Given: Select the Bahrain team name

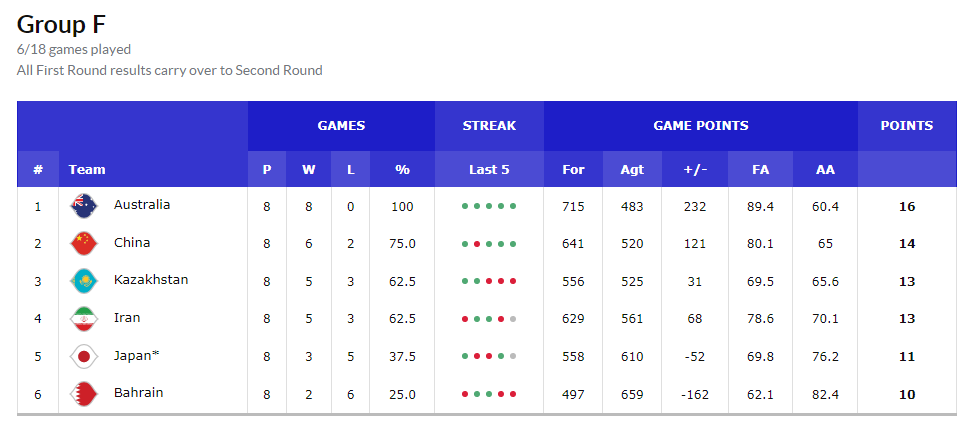Looking at the screenshot, I should [x=138, y=393].
